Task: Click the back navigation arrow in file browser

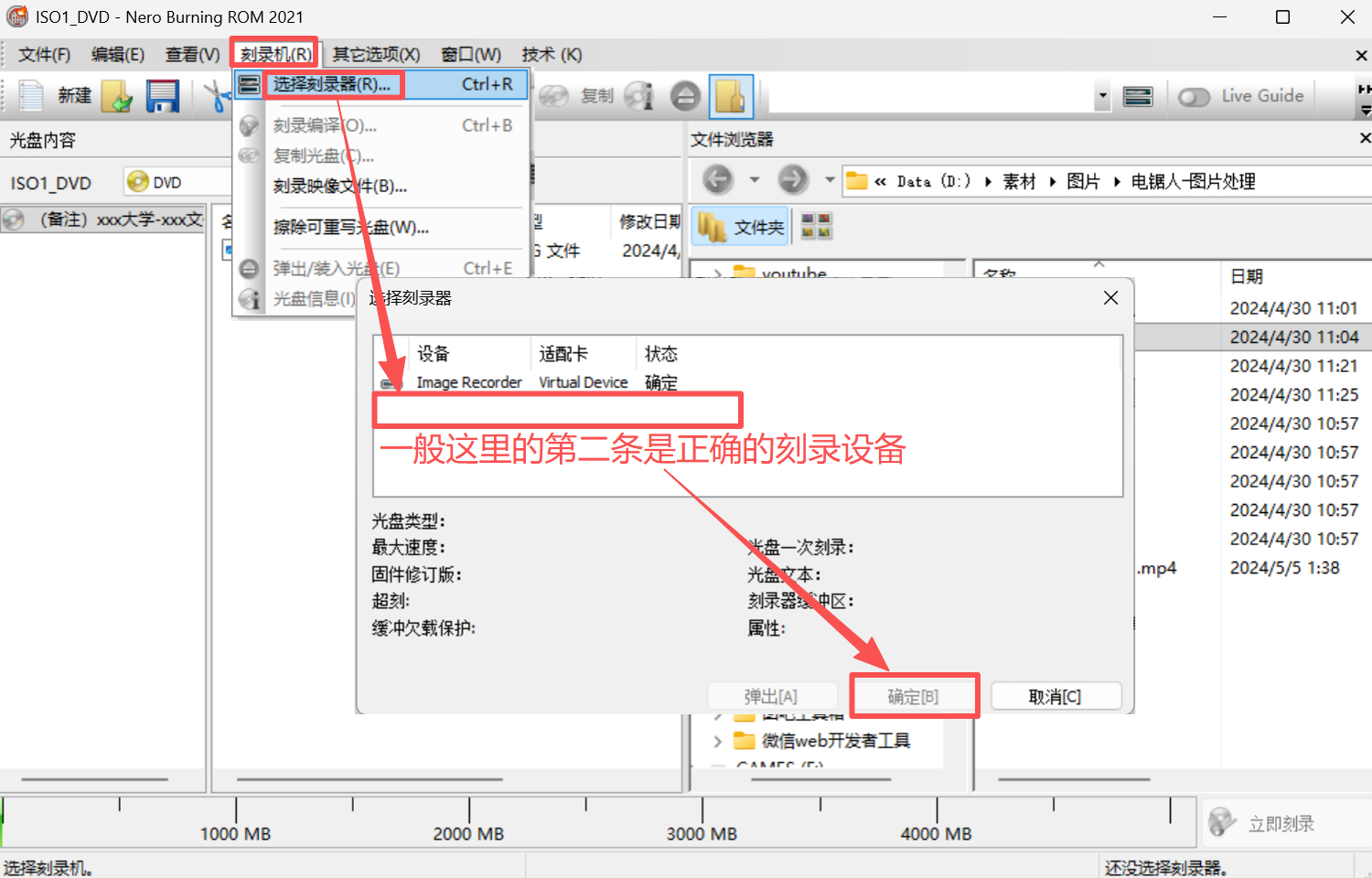Action: point(718,180)
